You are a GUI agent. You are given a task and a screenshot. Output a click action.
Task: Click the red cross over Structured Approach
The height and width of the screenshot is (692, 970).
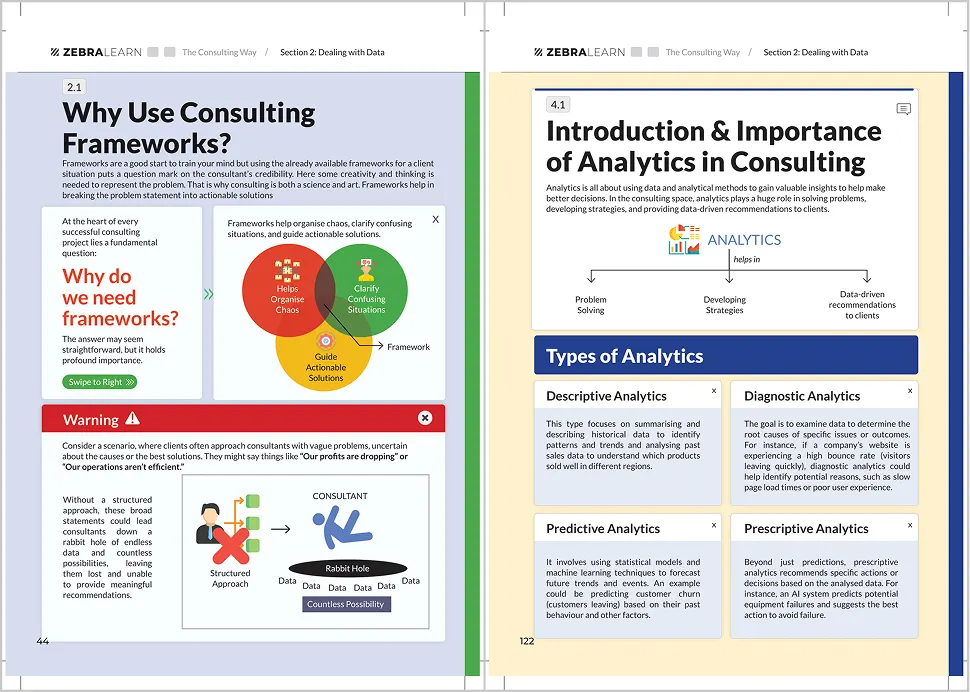[x=231, y=546]
